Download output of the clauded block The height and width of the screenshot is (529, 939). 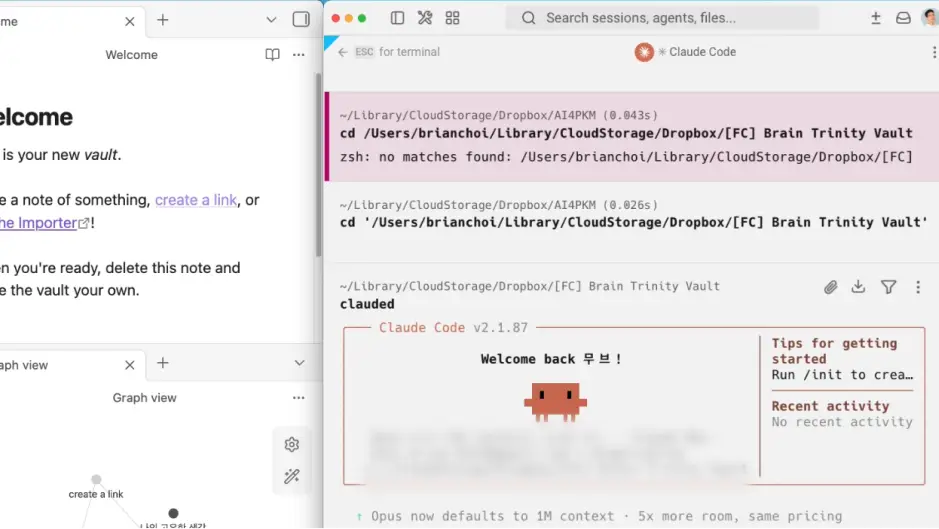(858, 287)
